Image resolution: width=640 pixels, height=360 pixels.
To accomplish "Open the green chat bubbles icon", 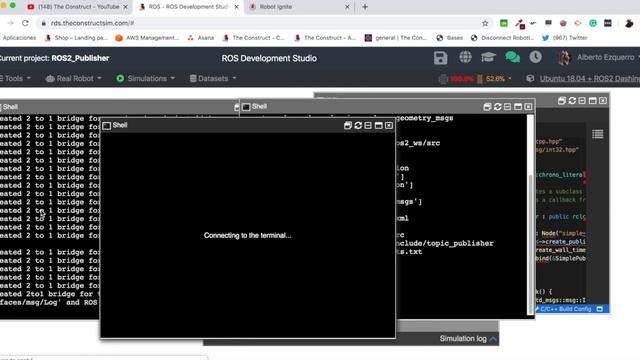I will tap(512, 58).
